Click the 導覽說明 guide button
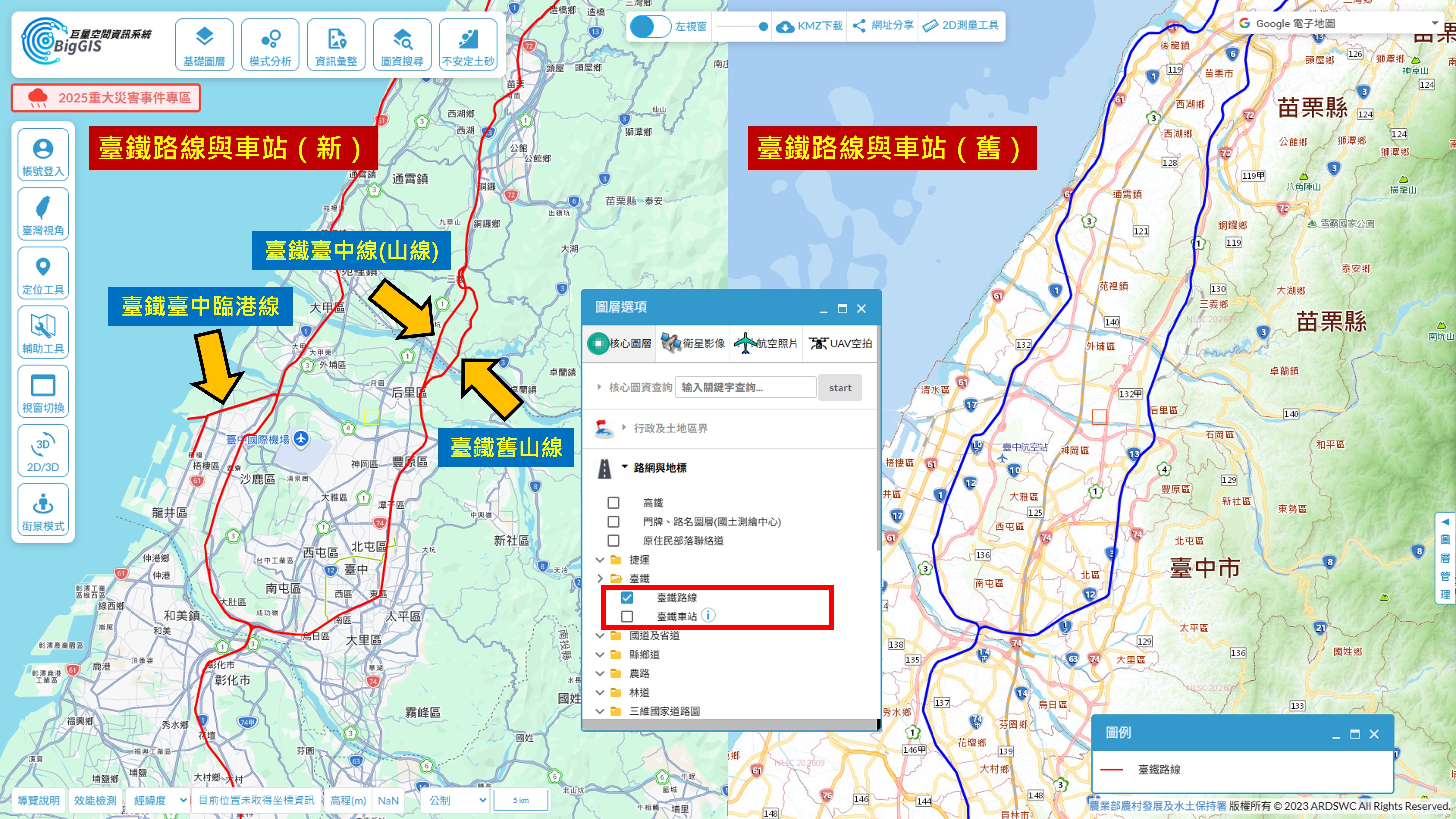 pos(38,800)
